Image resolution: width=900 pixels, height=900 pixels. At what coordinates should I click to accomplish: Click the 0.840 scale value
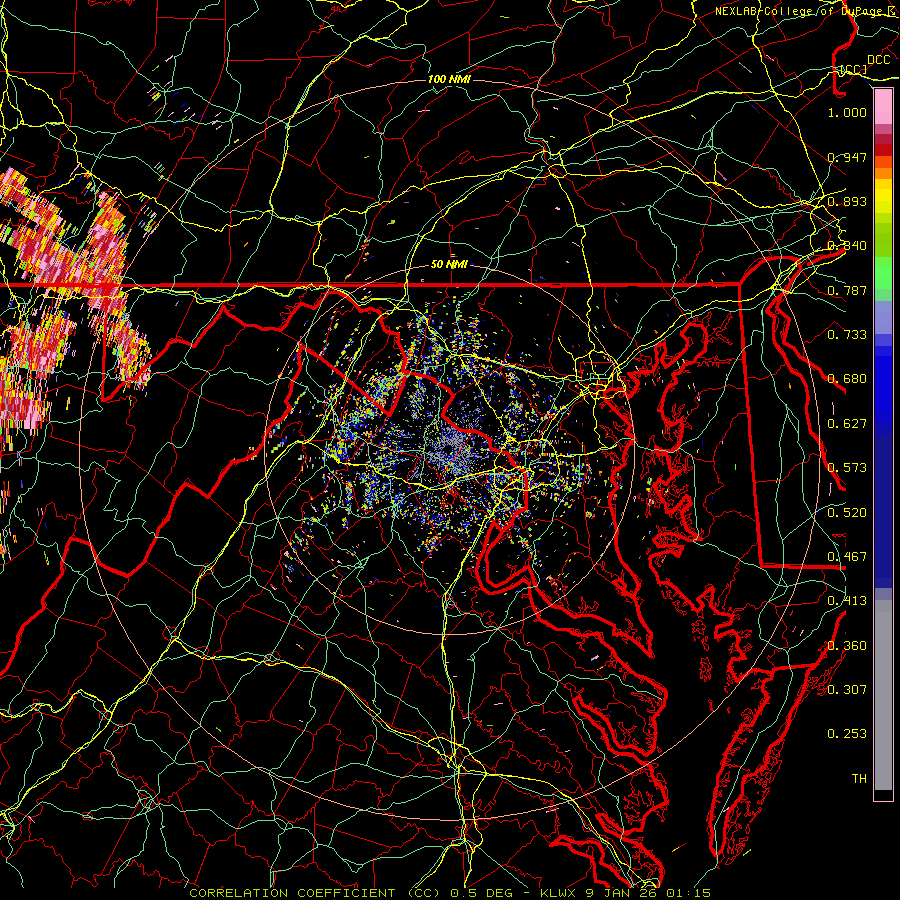point(847,246)
